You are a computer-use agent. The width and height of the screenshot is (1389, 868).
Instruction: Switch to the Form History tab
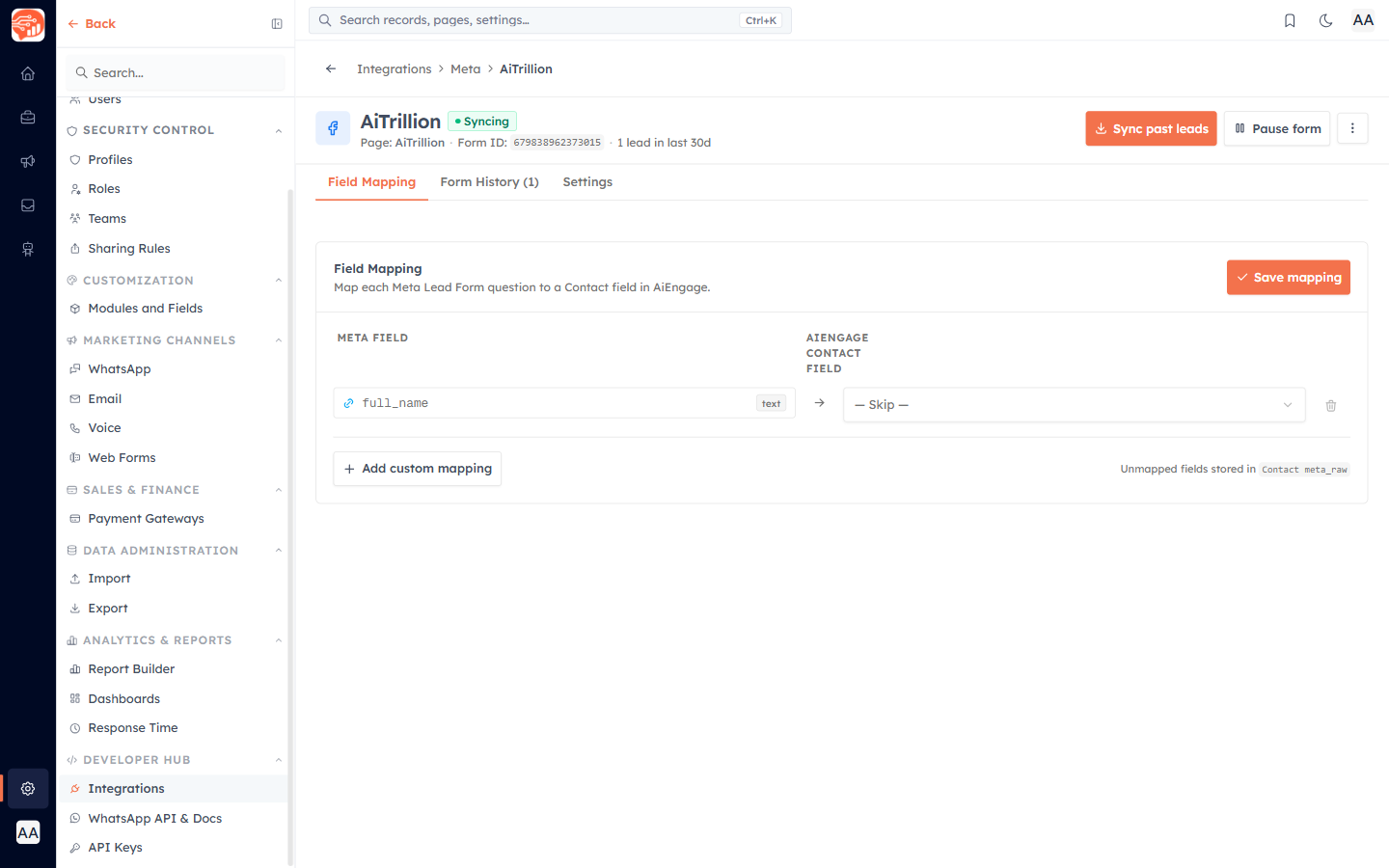(x=489, y=182)
